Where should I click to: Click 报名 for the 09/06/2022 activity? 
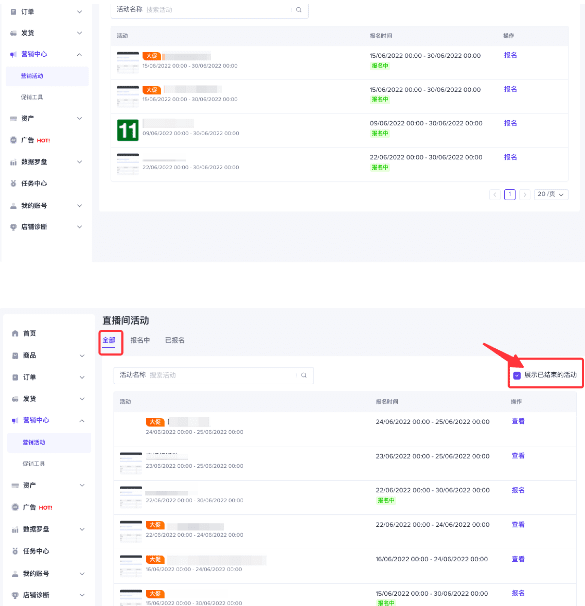(510, 123)
